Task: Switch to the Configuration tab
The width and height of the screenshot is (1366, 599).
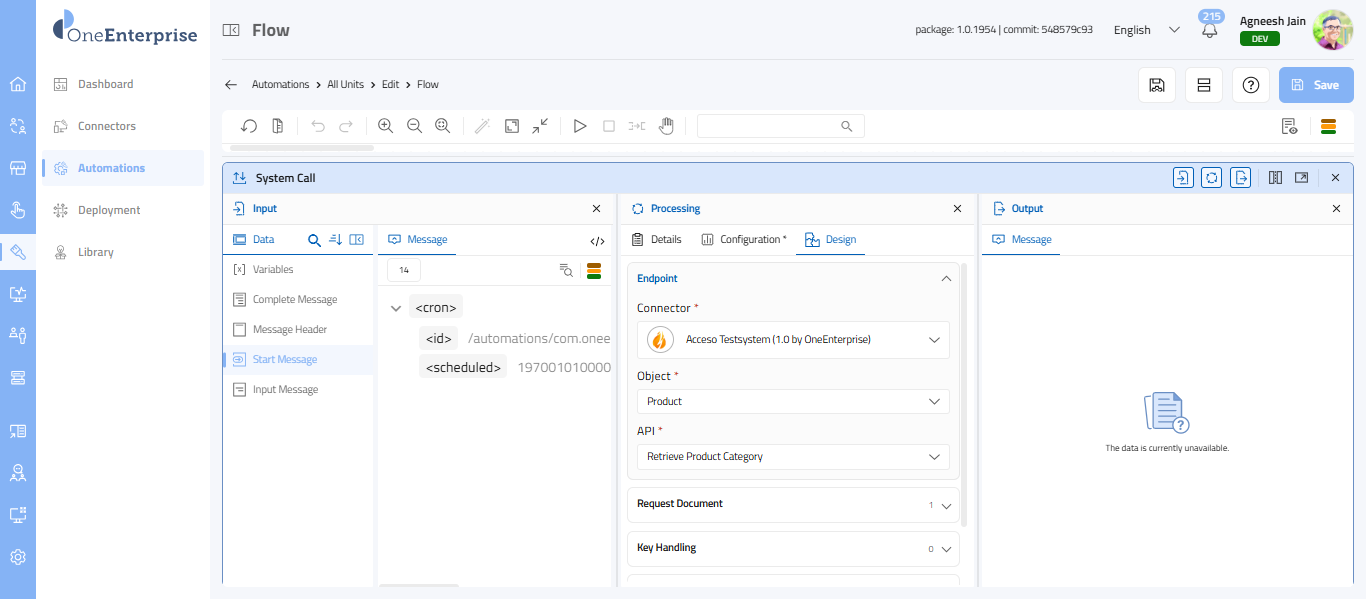Action: coord(744,240)
